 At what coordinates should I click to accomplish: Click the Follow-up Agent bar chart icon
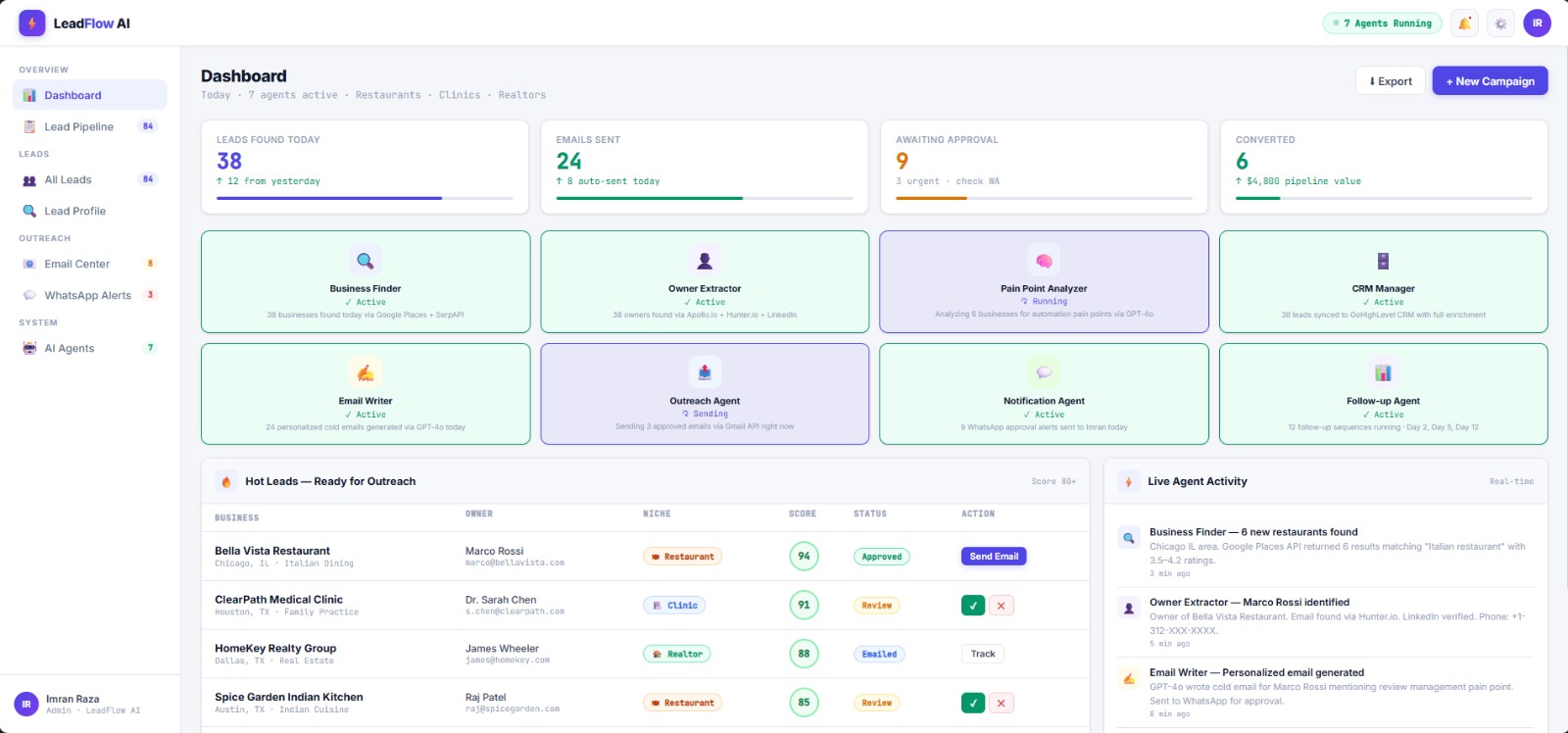(1383, 372)
